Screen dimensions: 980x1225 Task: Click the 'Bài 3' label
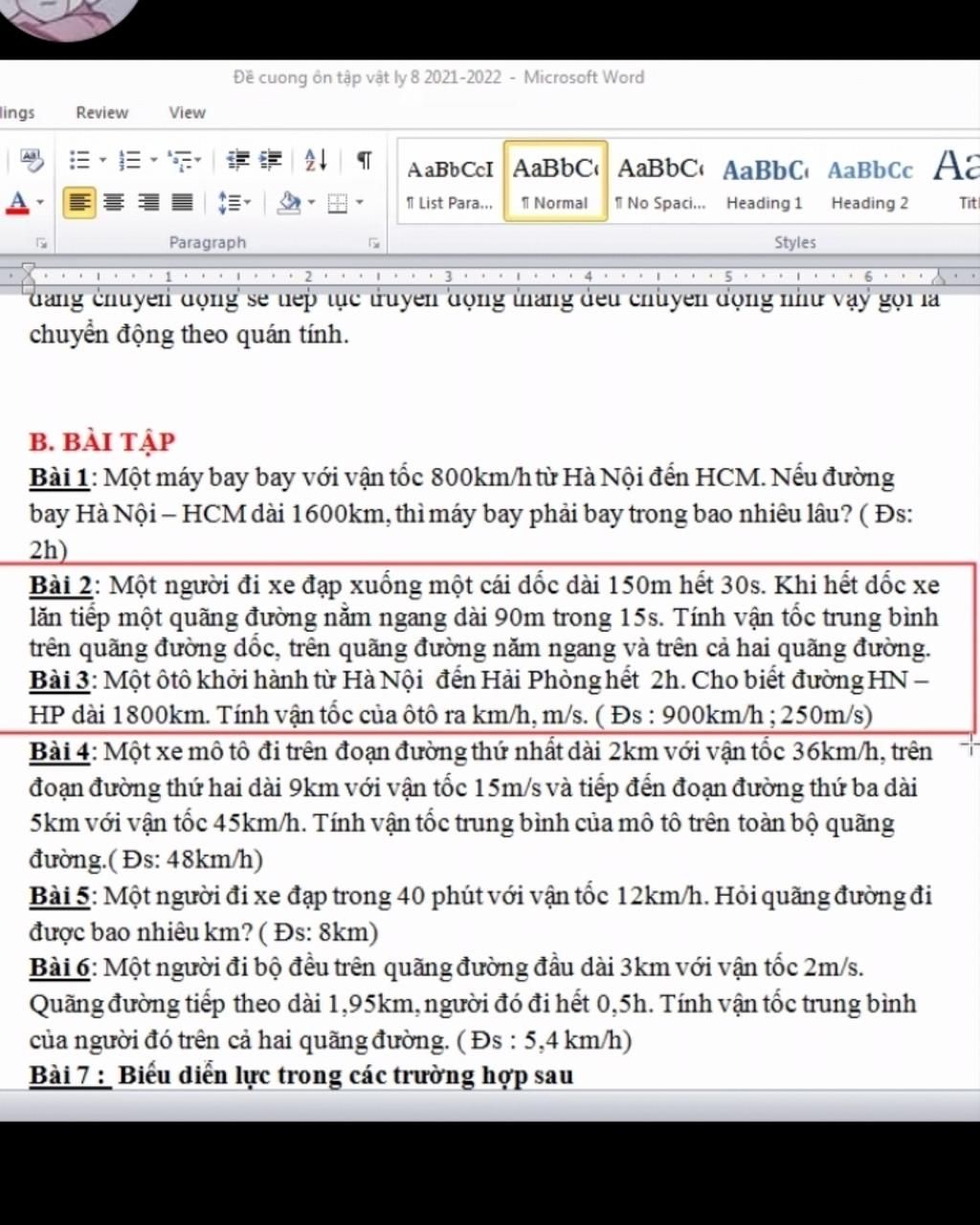point(59,680)
